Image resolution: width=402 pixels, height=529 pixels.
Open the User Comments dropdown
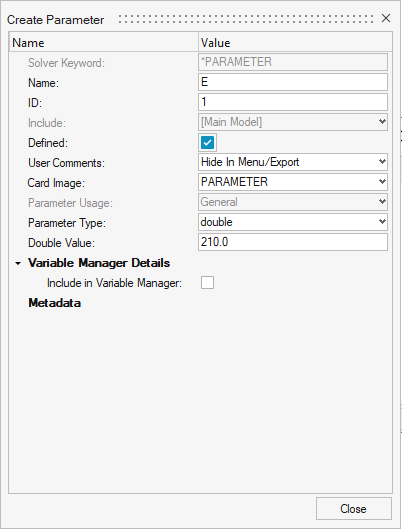(x=293, y=162)
